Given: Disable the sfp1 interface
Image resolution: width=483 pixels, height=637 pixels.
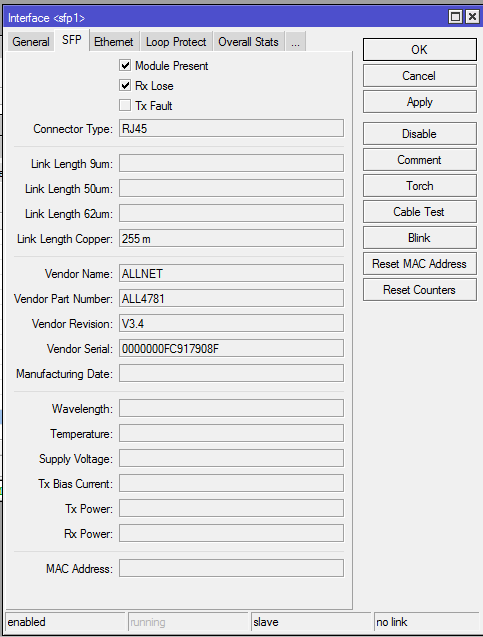Looking at the screenshot, I should click(420, 134).
